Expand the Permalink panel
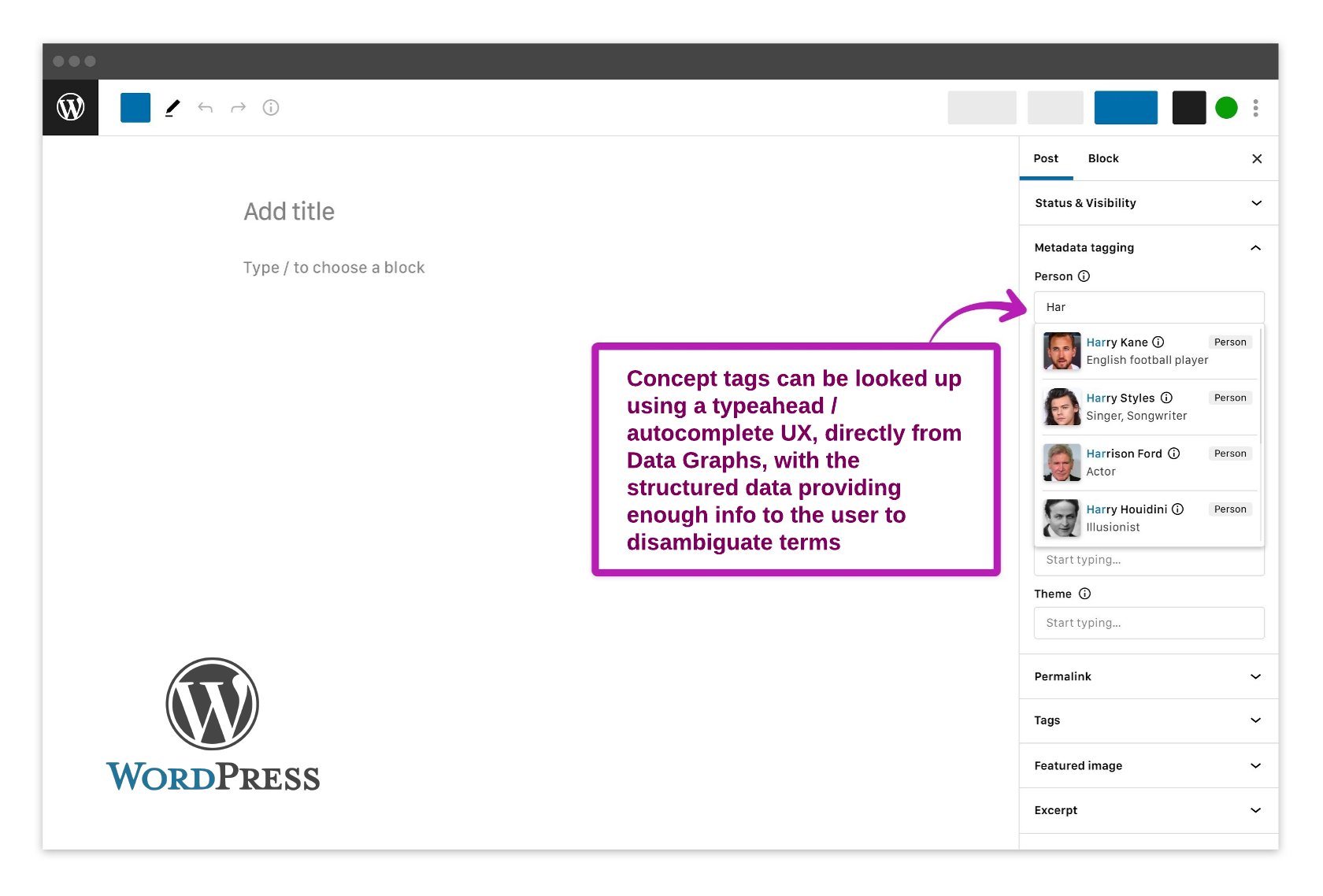 point(1255,676)
